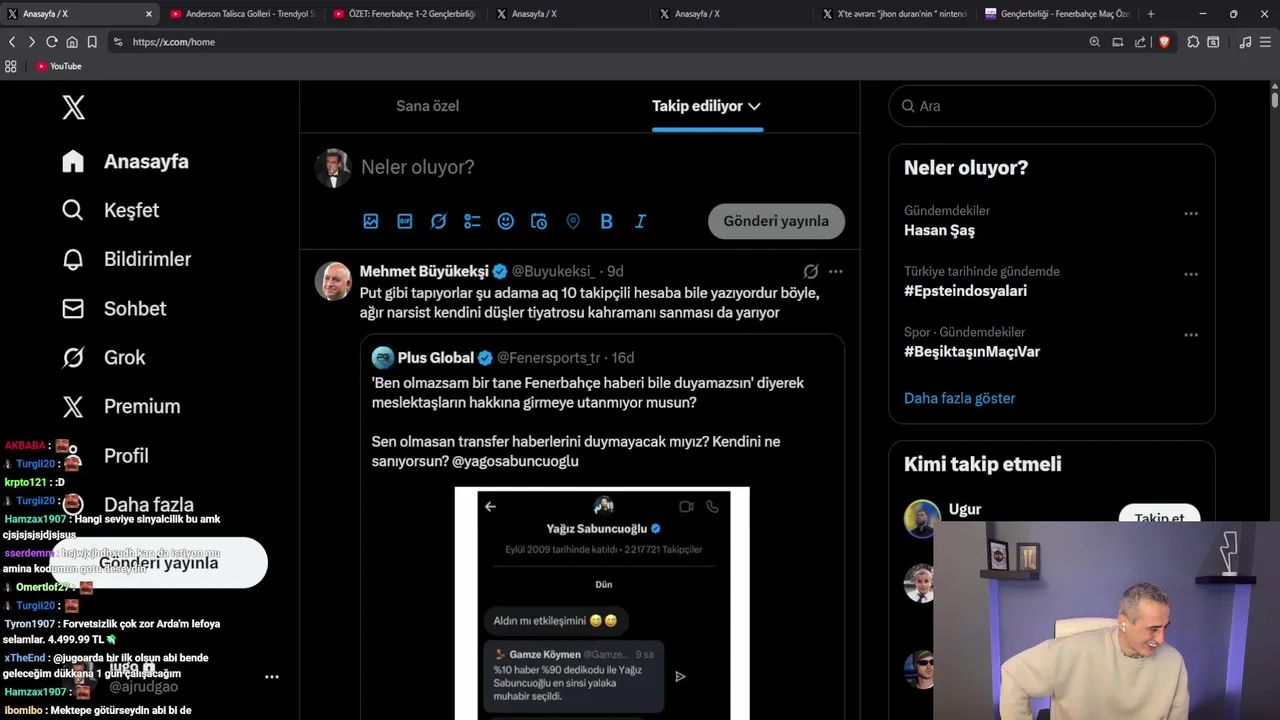
Task: Add a GIF to post
Action: click(405, 221)
